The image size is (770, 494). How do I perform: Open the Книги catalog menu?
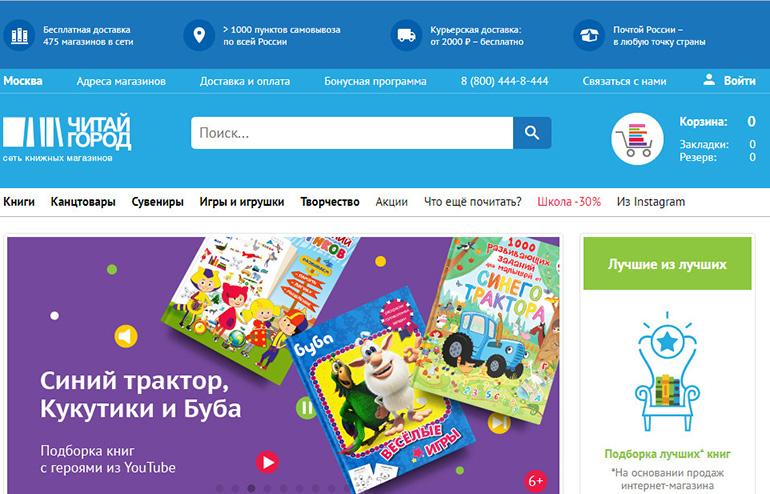pyautogui.click(x=19, y=202)
